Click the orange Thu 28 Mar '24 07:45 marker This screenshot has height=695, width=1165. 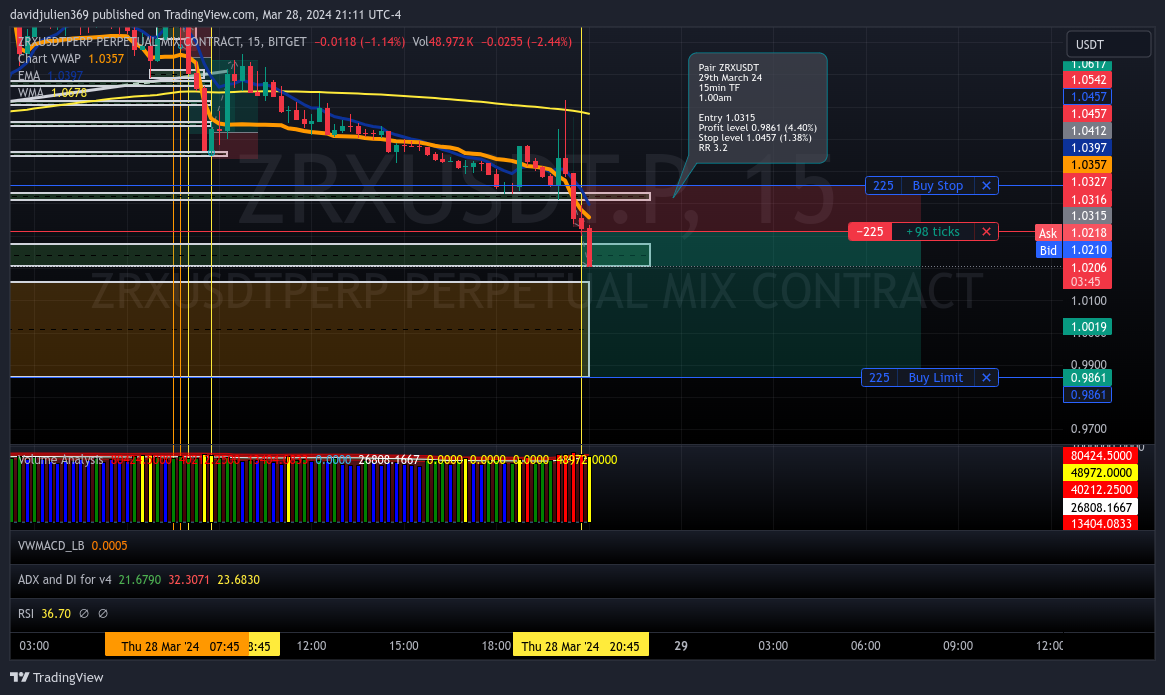tap(177, 645)
